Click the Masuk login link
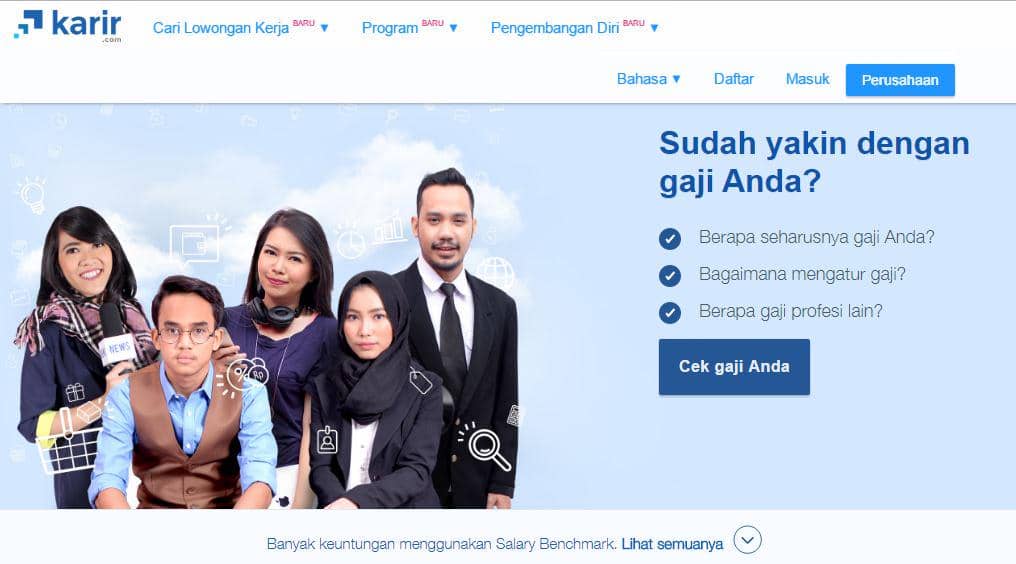Screen dimensions: 1016x564 point(807,79)
